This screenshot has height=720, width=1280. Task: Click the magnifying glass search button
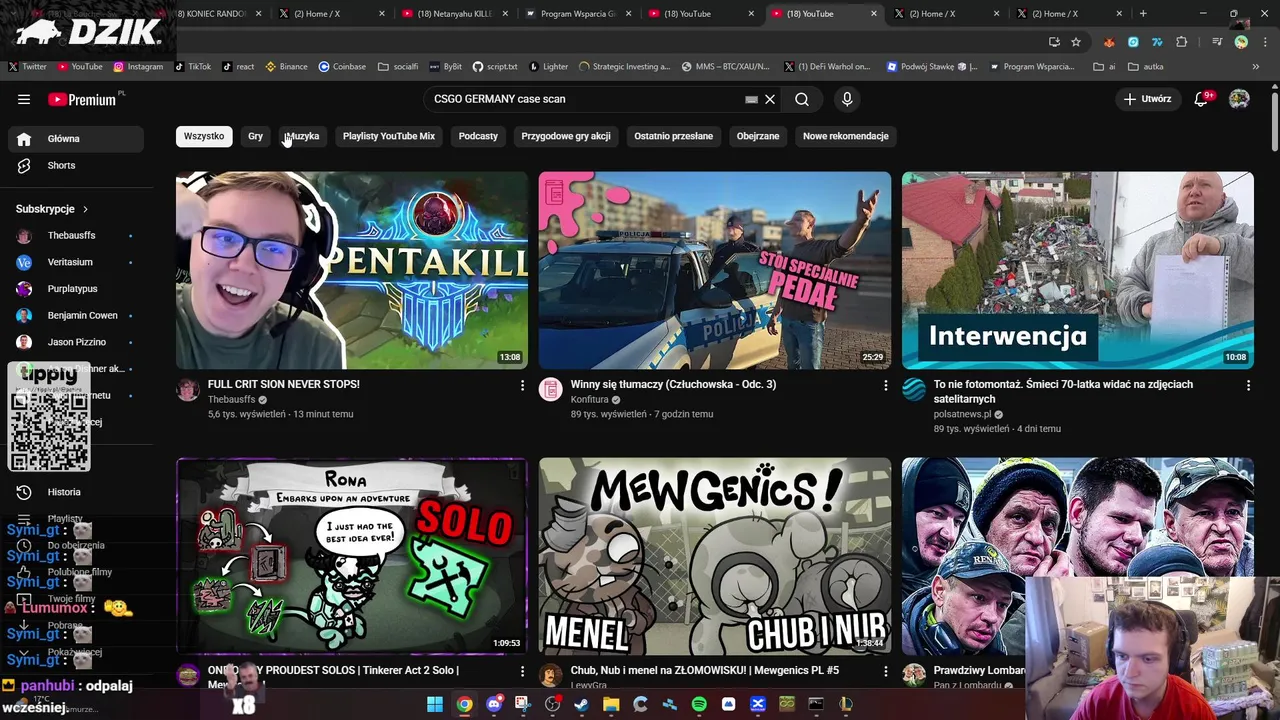point(802,99)
